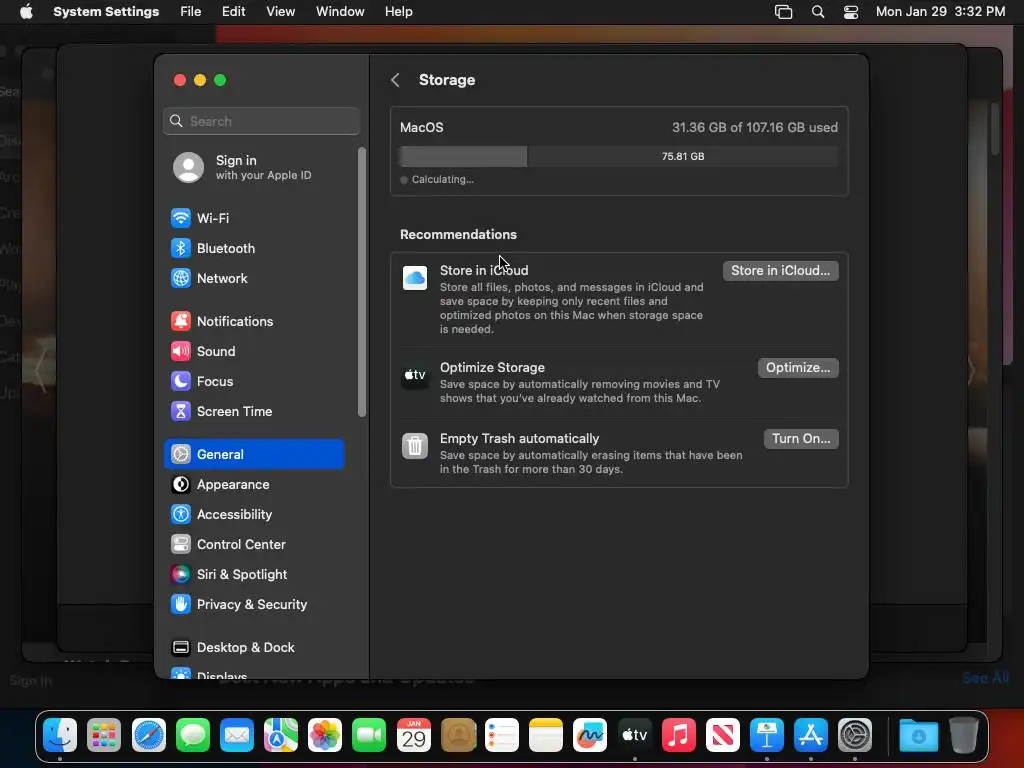Screen dimensions: 1024x768
Task: Open Music from the Dock
Action: click(x=679, y=736)
